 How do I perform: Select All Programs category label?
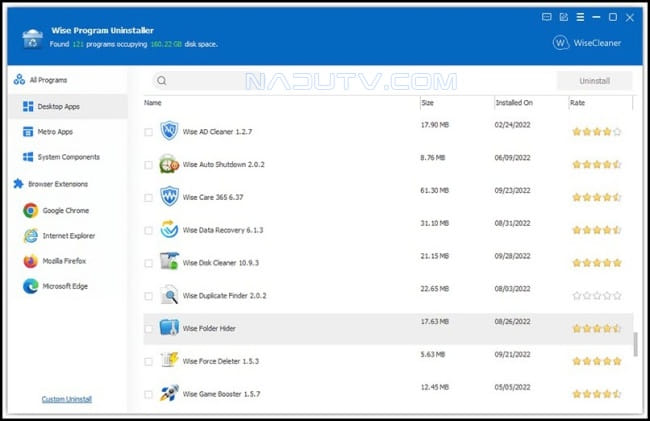pyautogui.click(x=48, y=80)
